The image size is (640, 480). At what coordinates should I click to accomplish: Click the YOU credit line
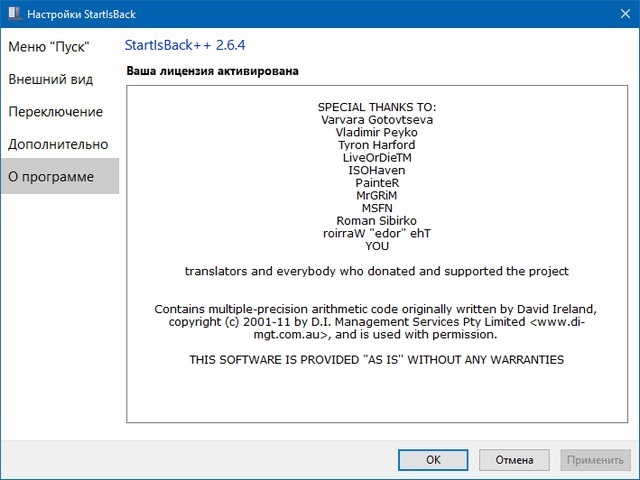(x=377, y=246)
